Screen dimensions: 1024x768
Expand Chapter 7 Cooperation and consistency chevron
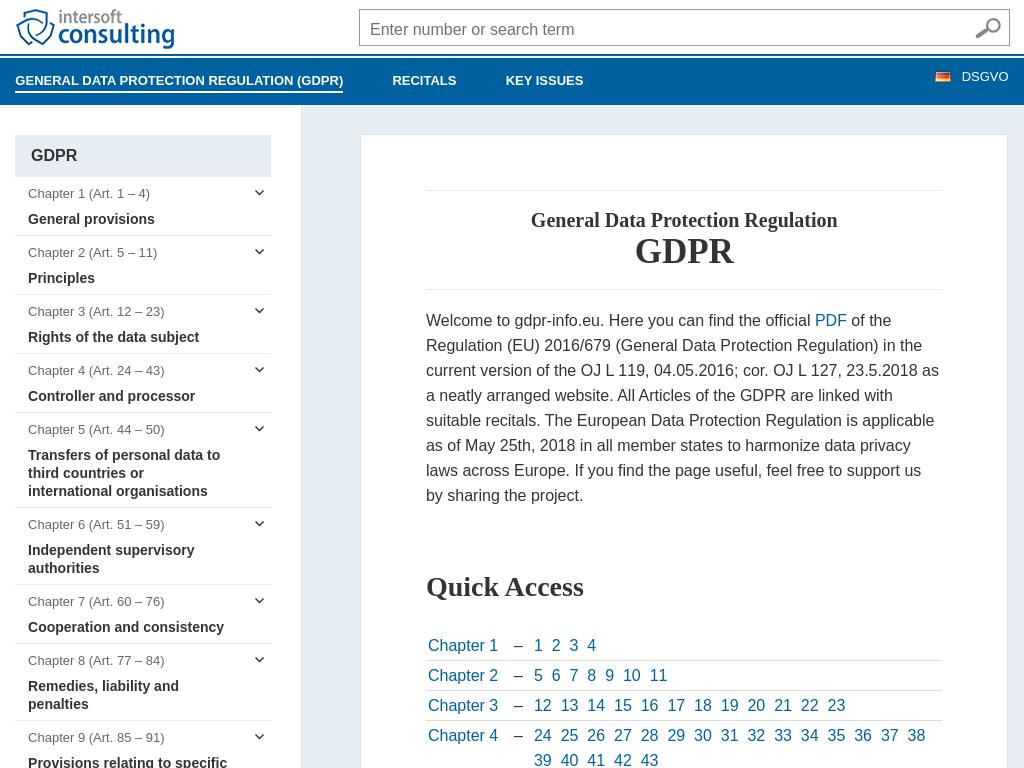pos(259,601)
